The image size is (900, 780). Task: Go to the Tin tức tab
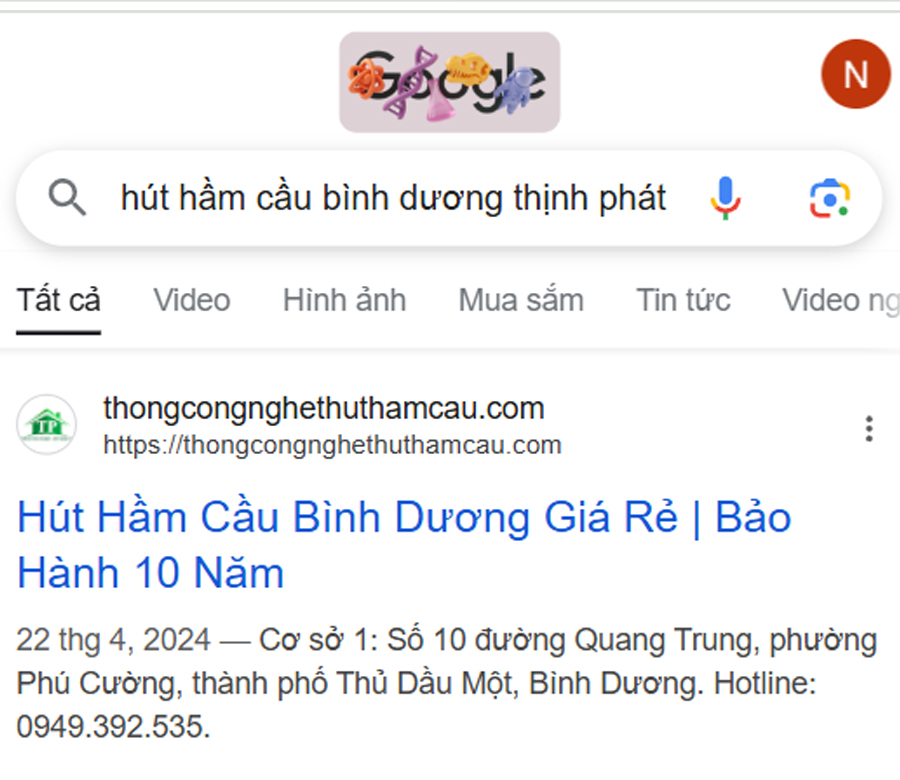683,300
